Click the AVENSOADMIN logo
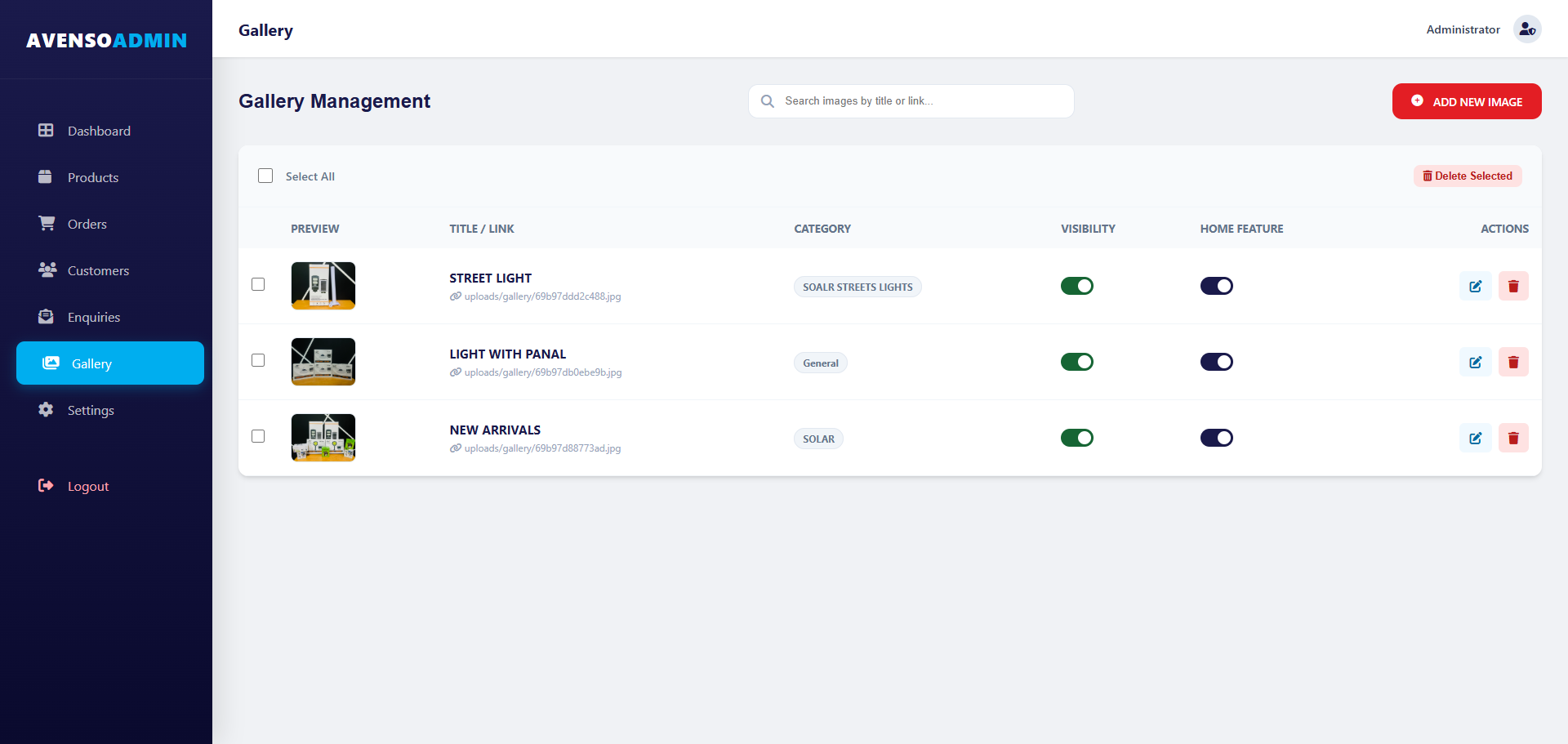The width and height of the screenshot is (1568, 744). click(106, 40)
